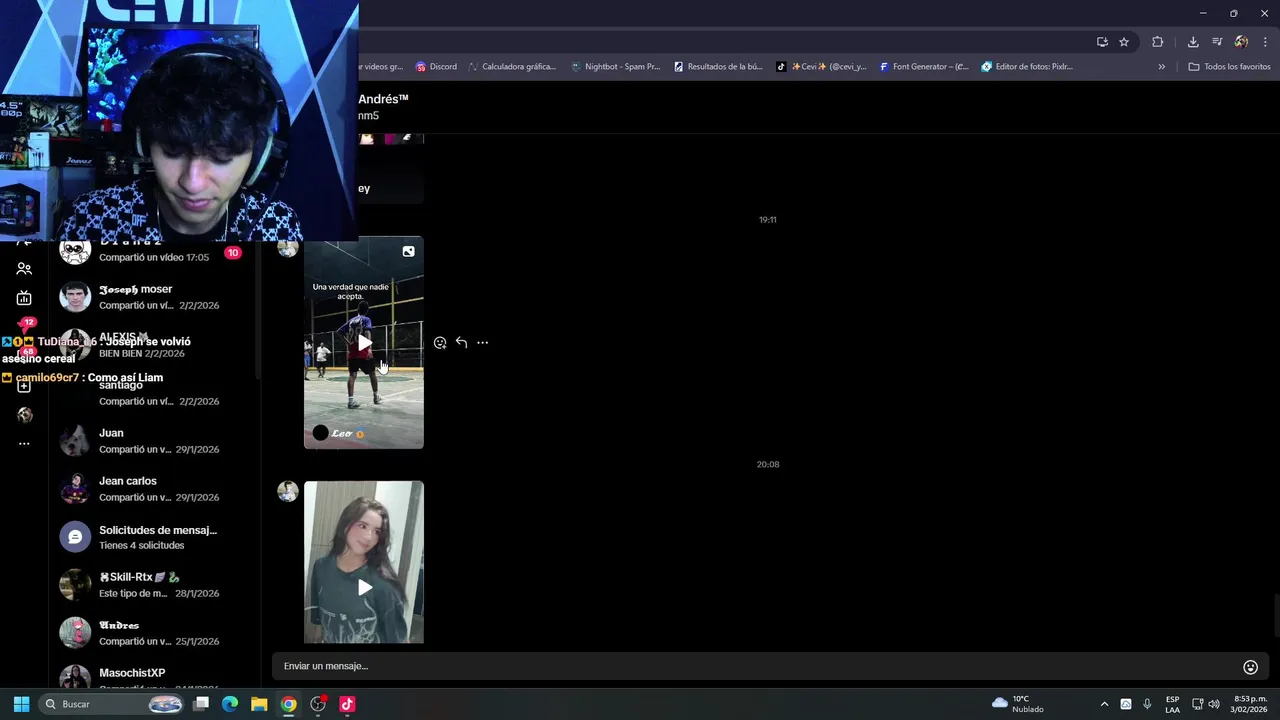Viewport: 1280px width, 720px height.
Task: Reply to the soccer video message
Action: tap(461, 343)
